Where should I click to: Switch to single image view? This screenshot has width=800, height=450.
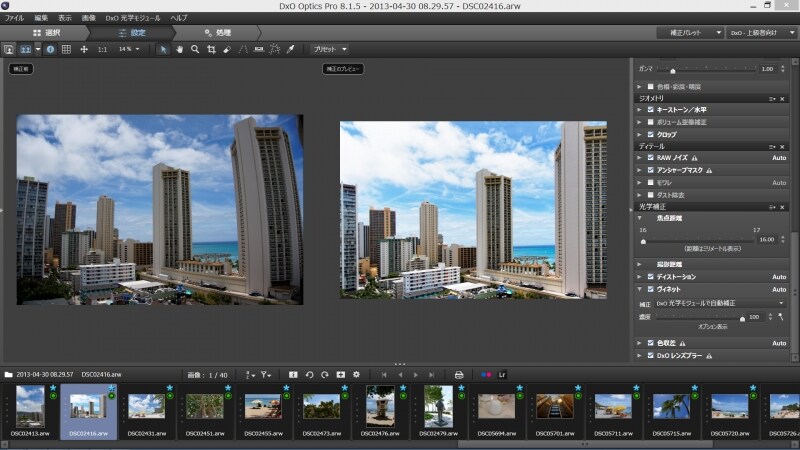coord(9,49)
